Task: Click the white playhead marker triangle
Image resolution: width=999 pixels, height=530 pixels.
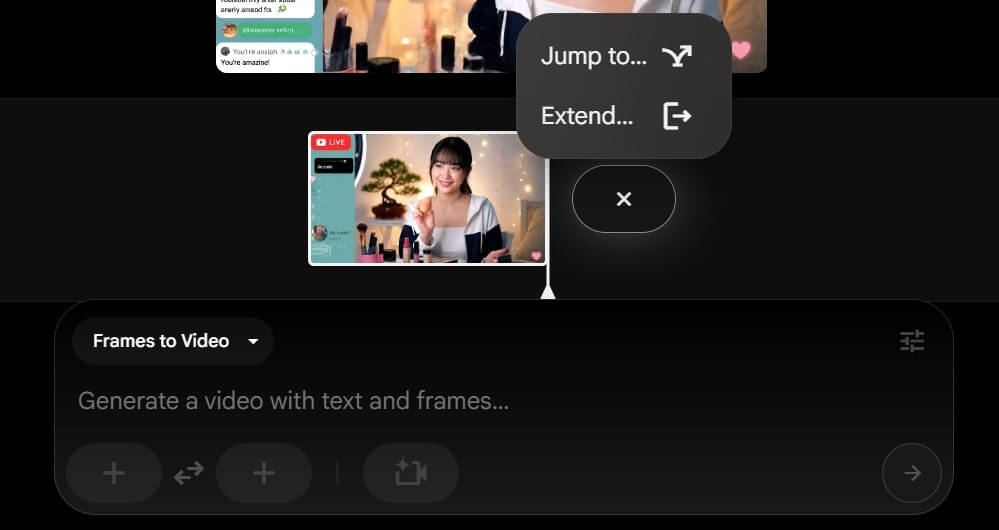Action: point(547,291)
